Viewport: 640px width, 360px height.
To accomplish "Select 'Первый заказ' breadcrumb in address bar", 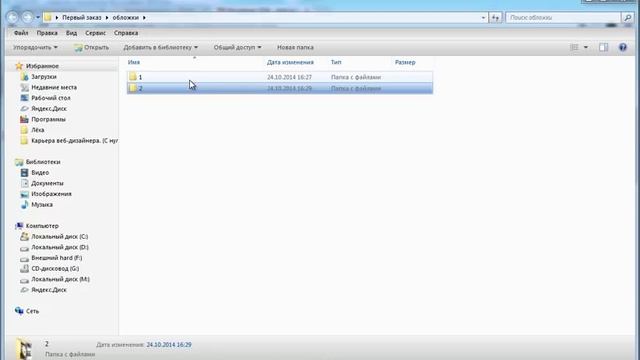I will pos(82,18).
